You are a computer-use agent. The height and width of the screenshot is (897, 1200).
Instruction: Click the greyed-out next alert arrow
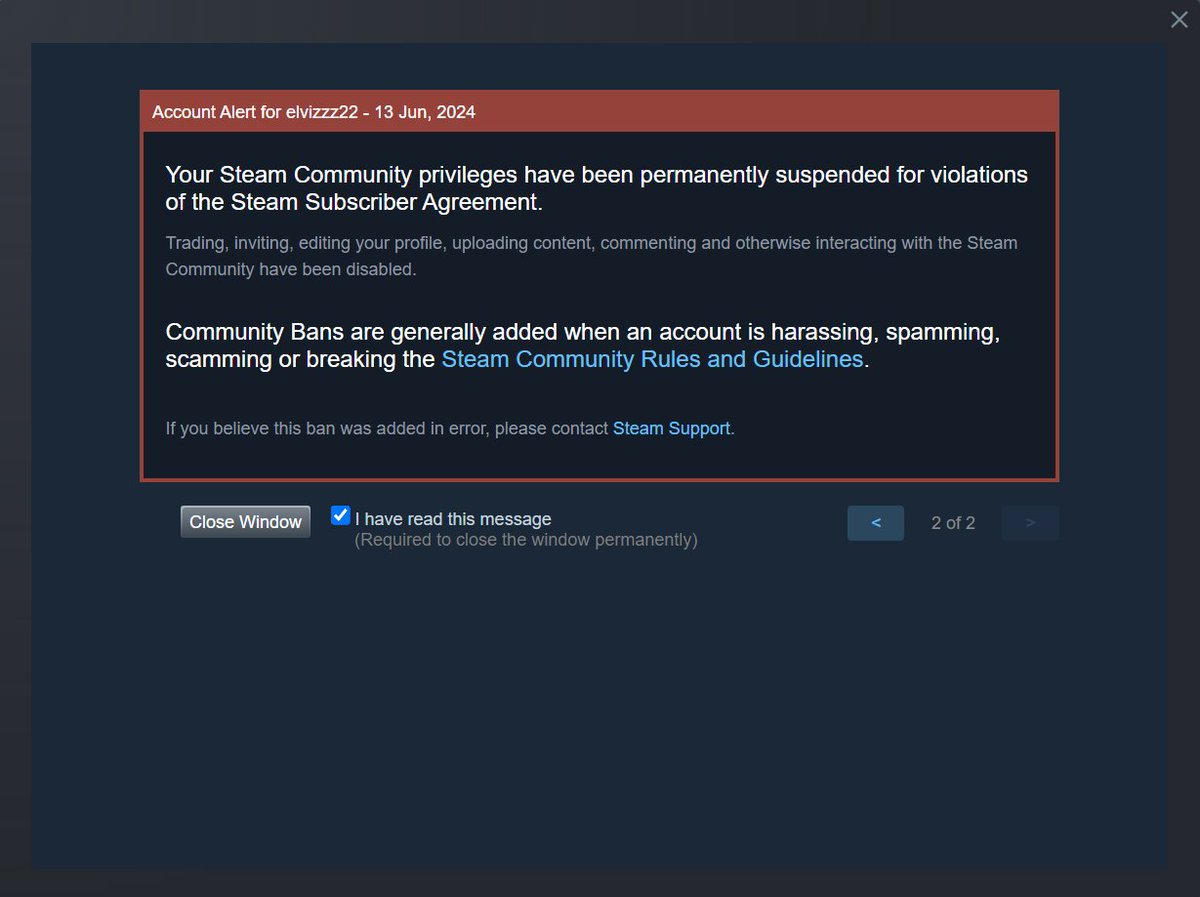click(x=1030, y=523)
